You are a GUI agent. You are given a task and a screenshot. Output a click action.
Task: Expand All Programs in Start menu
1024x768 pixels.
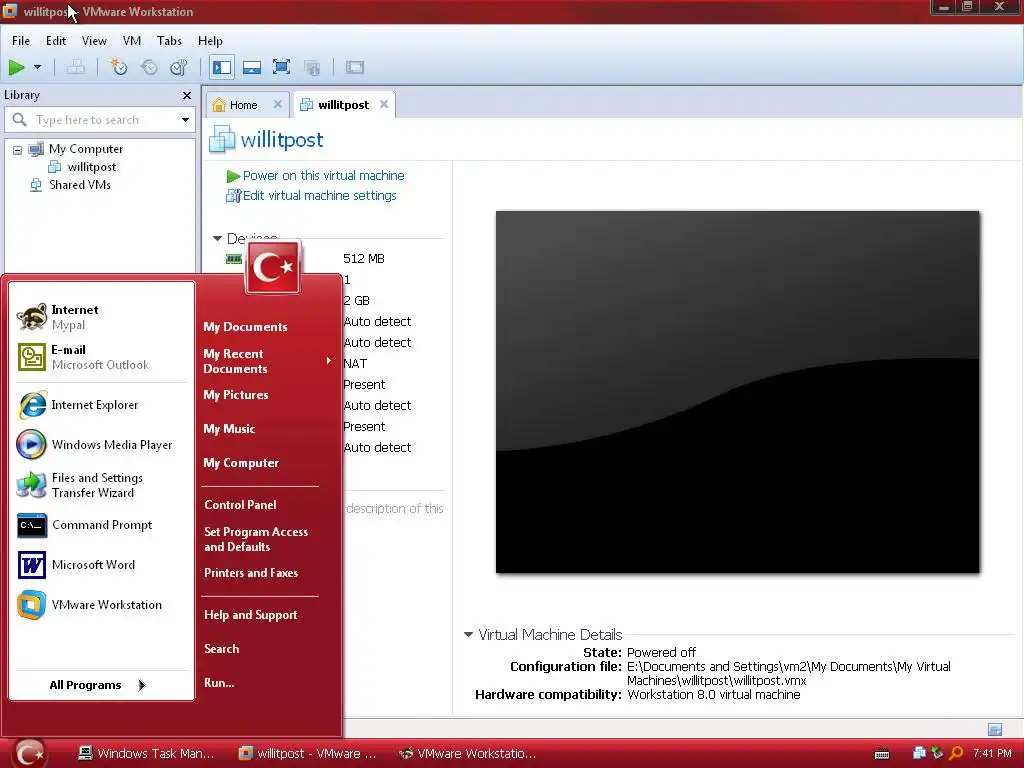[x=98, y=685]
